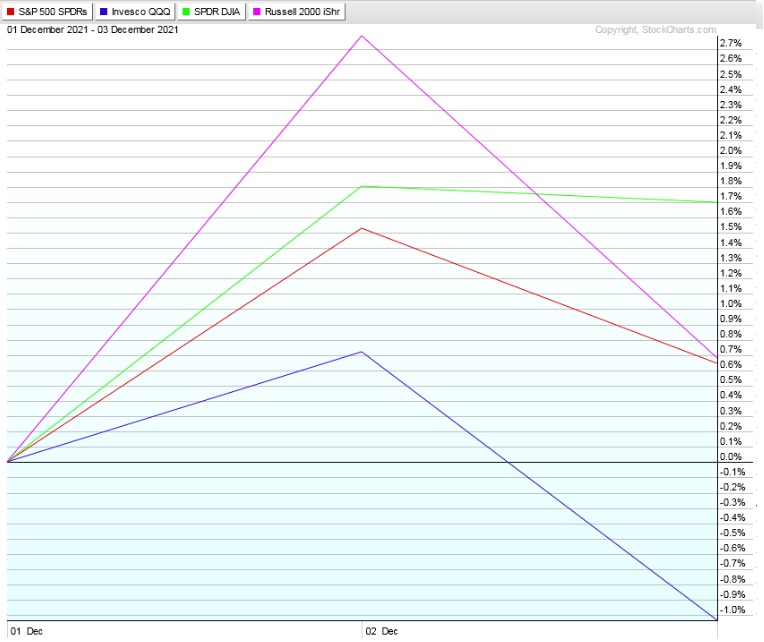
Task: Click the 2.5% axis label
Action: coord(731,75)
